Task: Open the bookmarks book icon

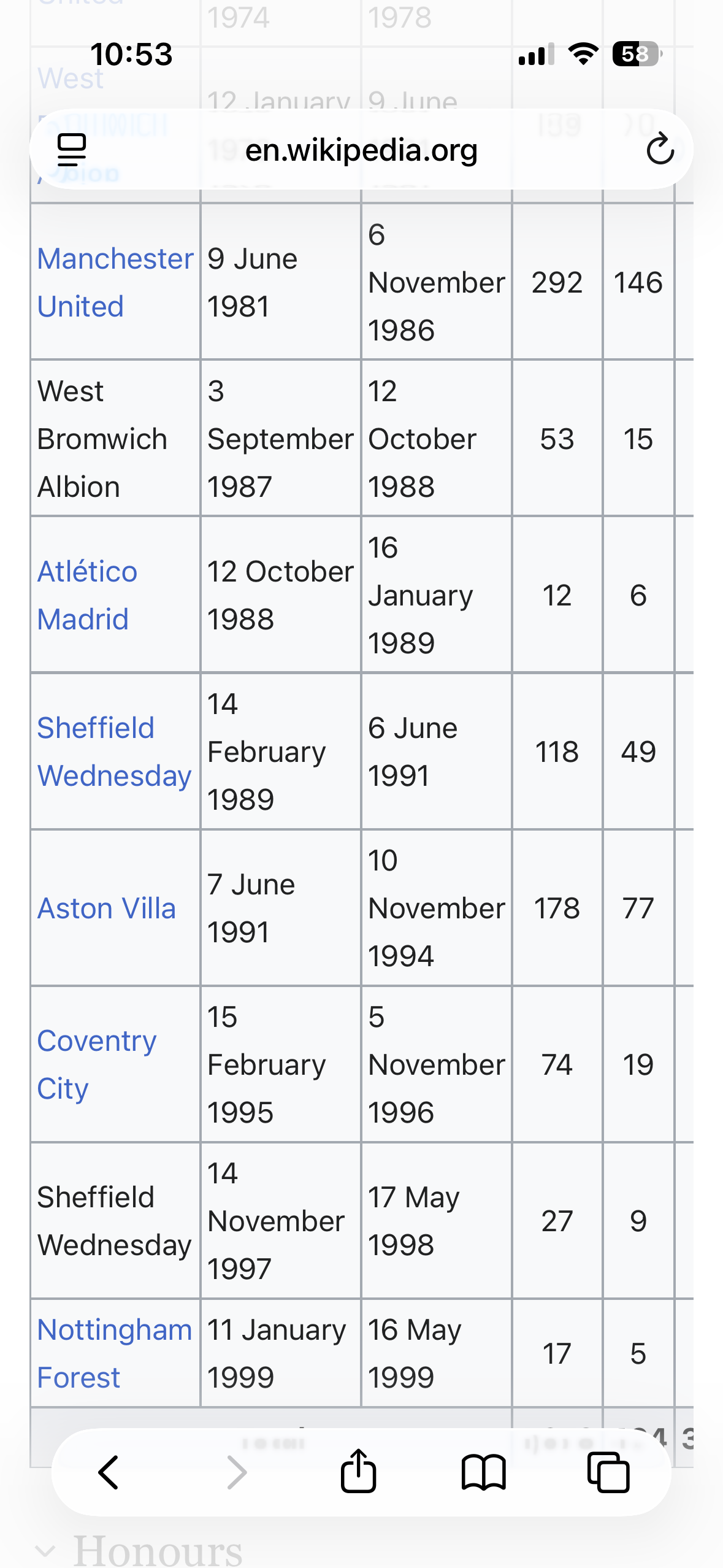Action: pos(483,1472)
